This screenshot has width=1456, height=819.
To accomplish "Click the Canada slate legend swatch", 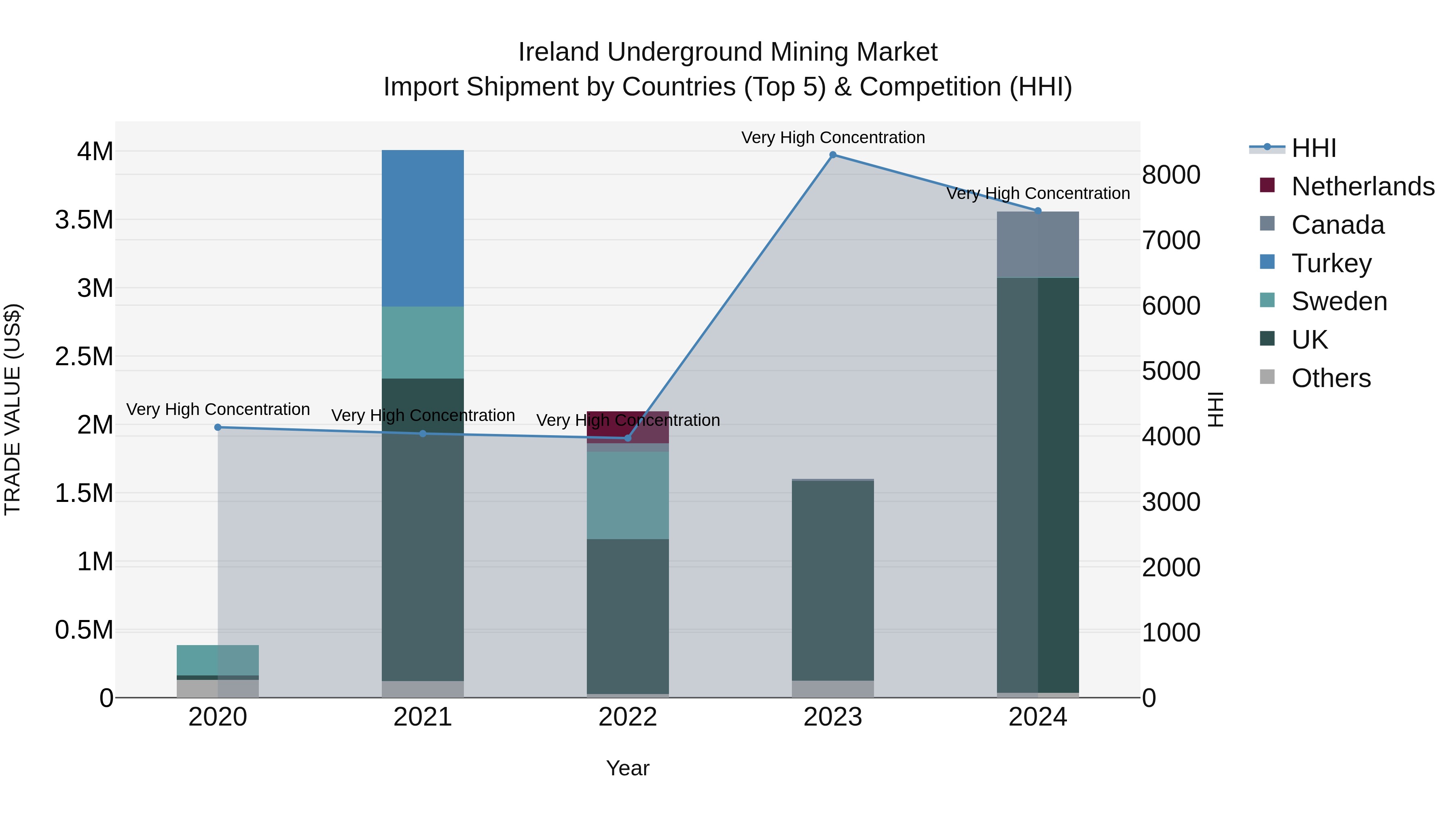I will 1267,223.
